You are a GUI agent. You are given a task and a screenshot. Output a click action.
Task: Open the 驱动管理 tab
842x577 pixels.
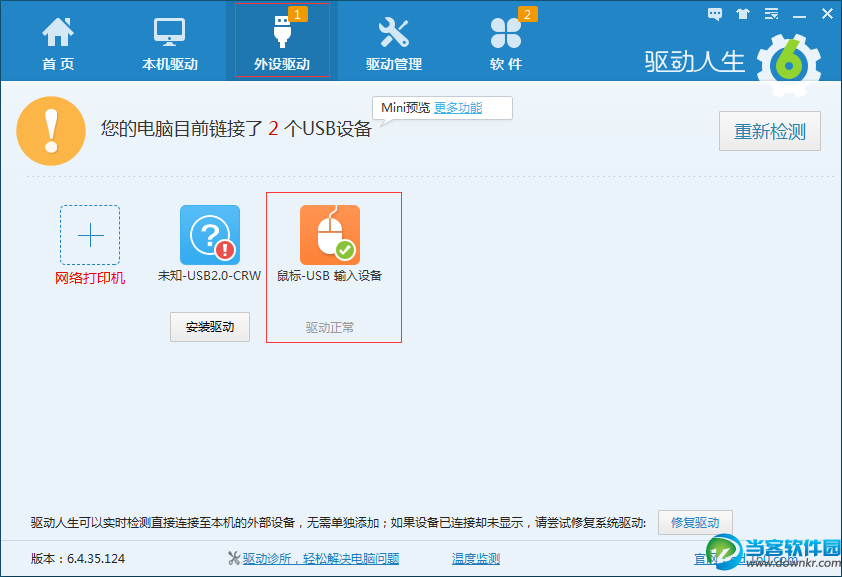pos(394,43)
